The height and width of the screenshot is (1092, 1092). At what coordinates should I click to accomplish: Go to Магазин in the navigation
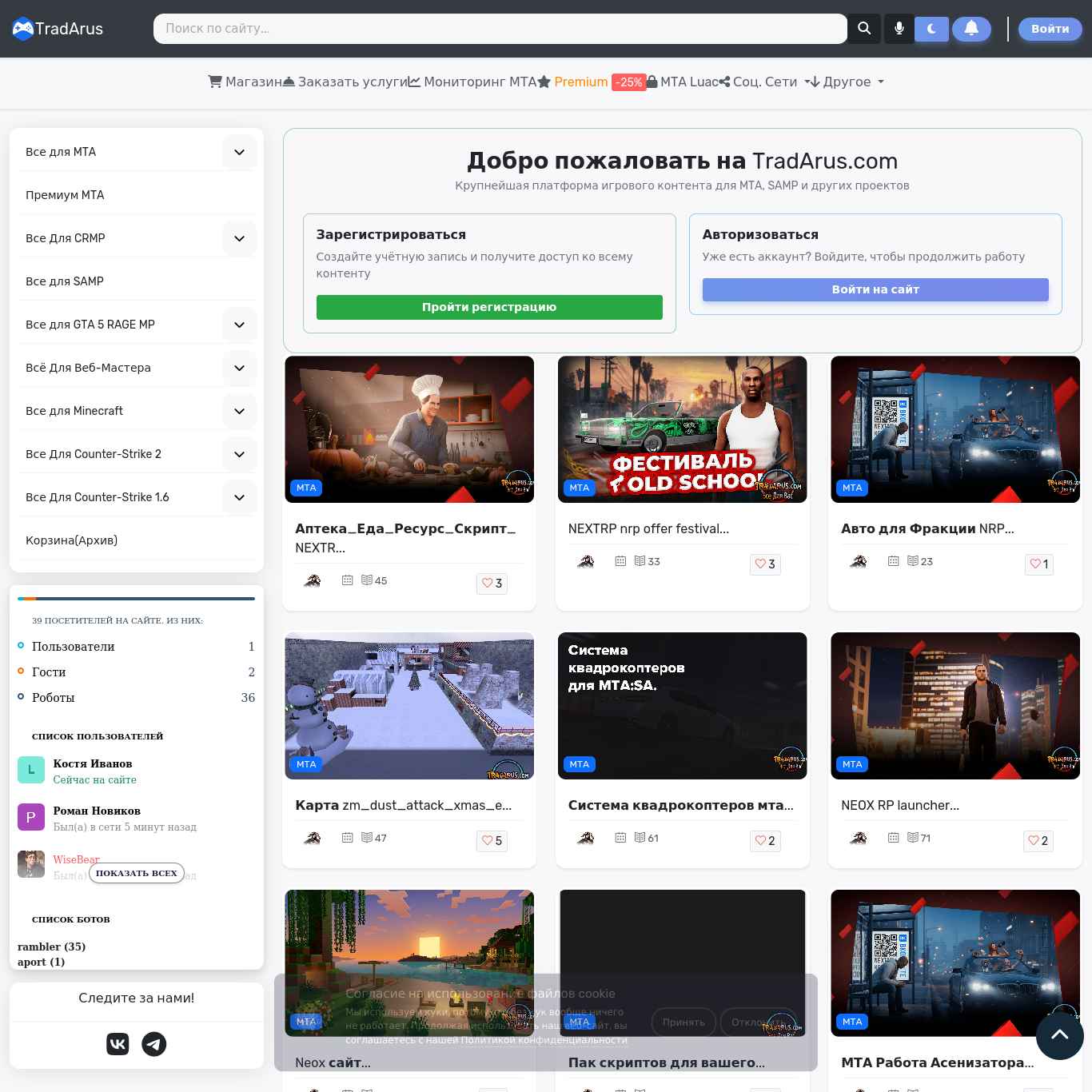pos(245,82)
